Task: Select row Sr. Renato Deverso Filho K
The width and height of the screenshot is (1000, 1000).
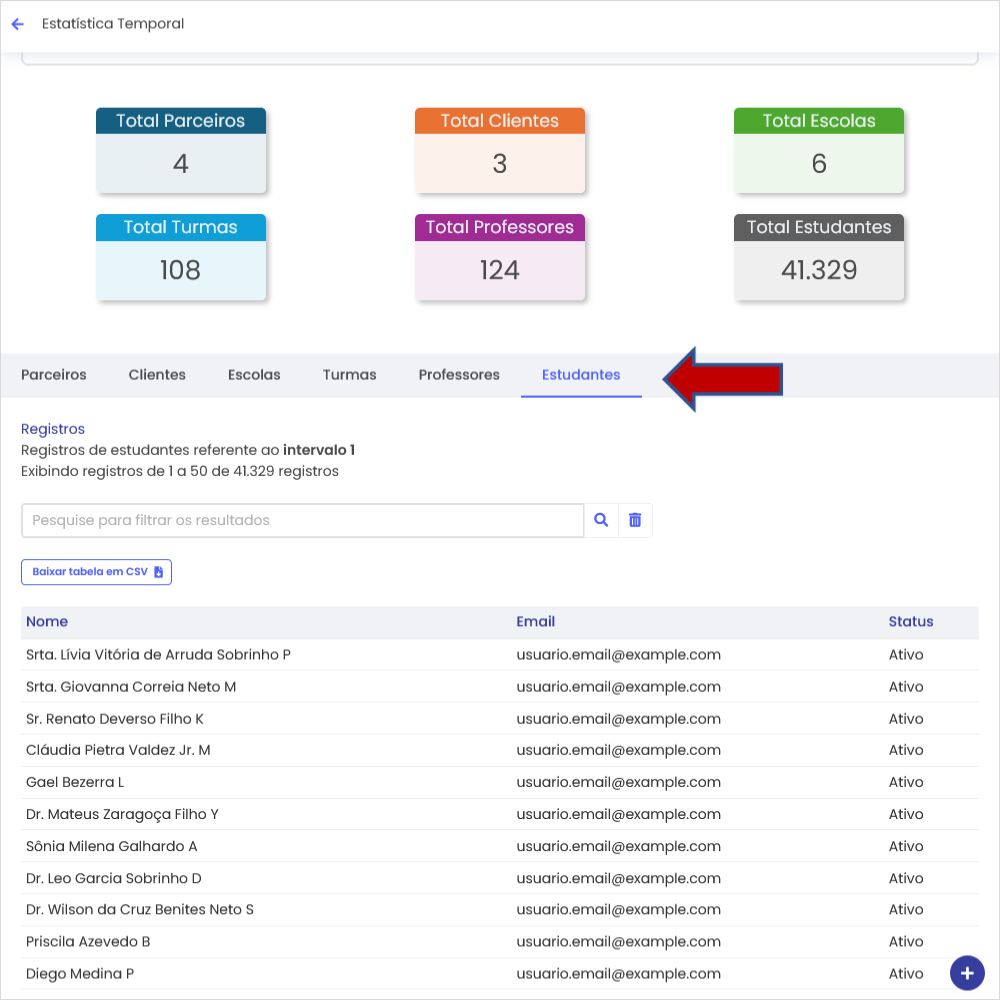Action: tap(500, 719)
